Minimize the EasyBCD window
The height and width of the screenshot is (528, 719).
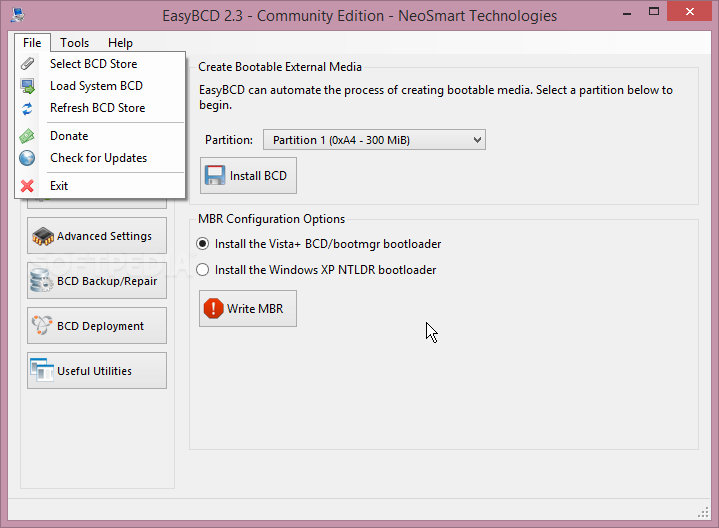pos(627,14)
